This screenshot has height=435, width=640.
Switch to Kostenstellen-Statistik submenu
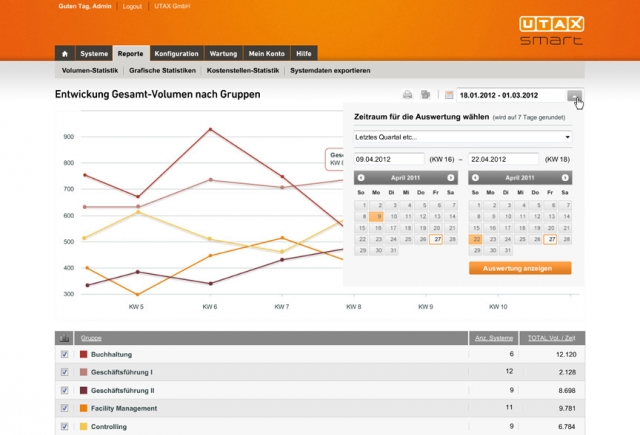click(243, 71)
